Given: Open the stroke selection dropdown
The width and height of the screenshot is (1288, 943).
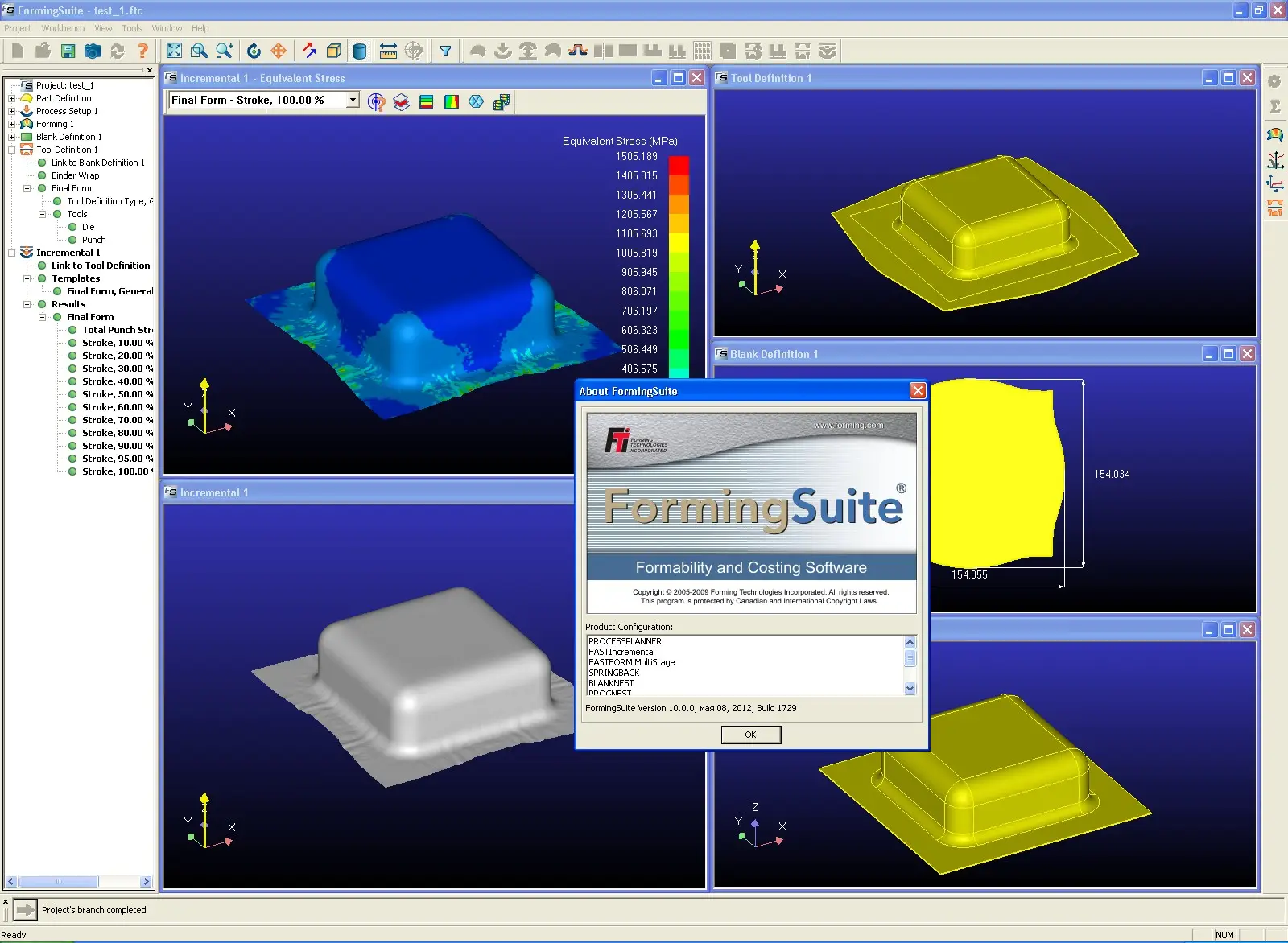Looking at the screenshot, I should (x=353, y=100).
